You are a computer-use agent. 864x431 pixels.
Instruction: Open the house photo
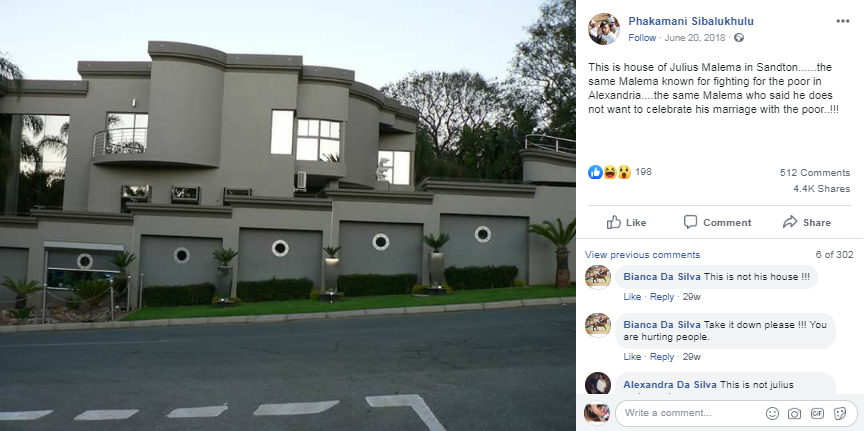288,216
